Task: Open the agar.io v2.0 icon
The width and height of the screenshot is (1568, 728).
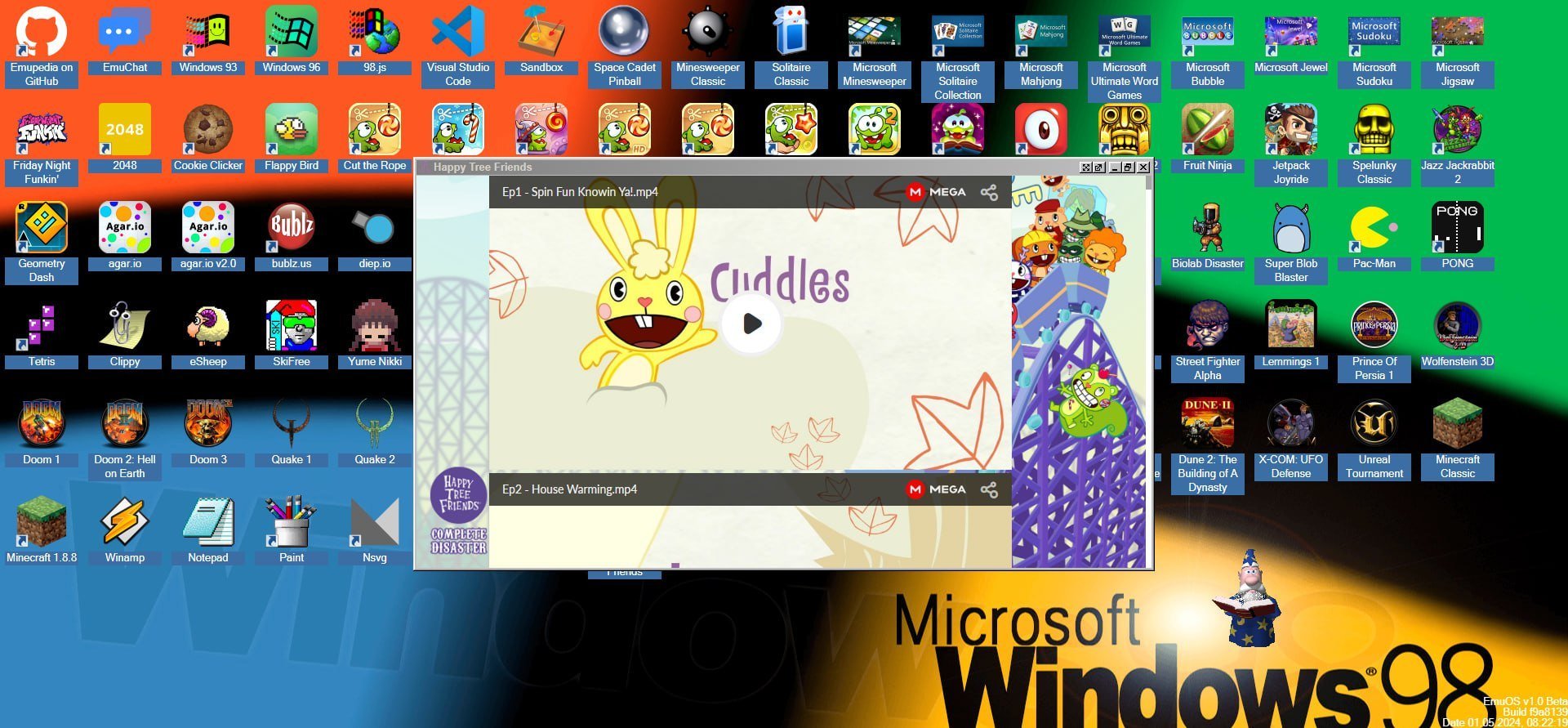Action: [208, 235]
